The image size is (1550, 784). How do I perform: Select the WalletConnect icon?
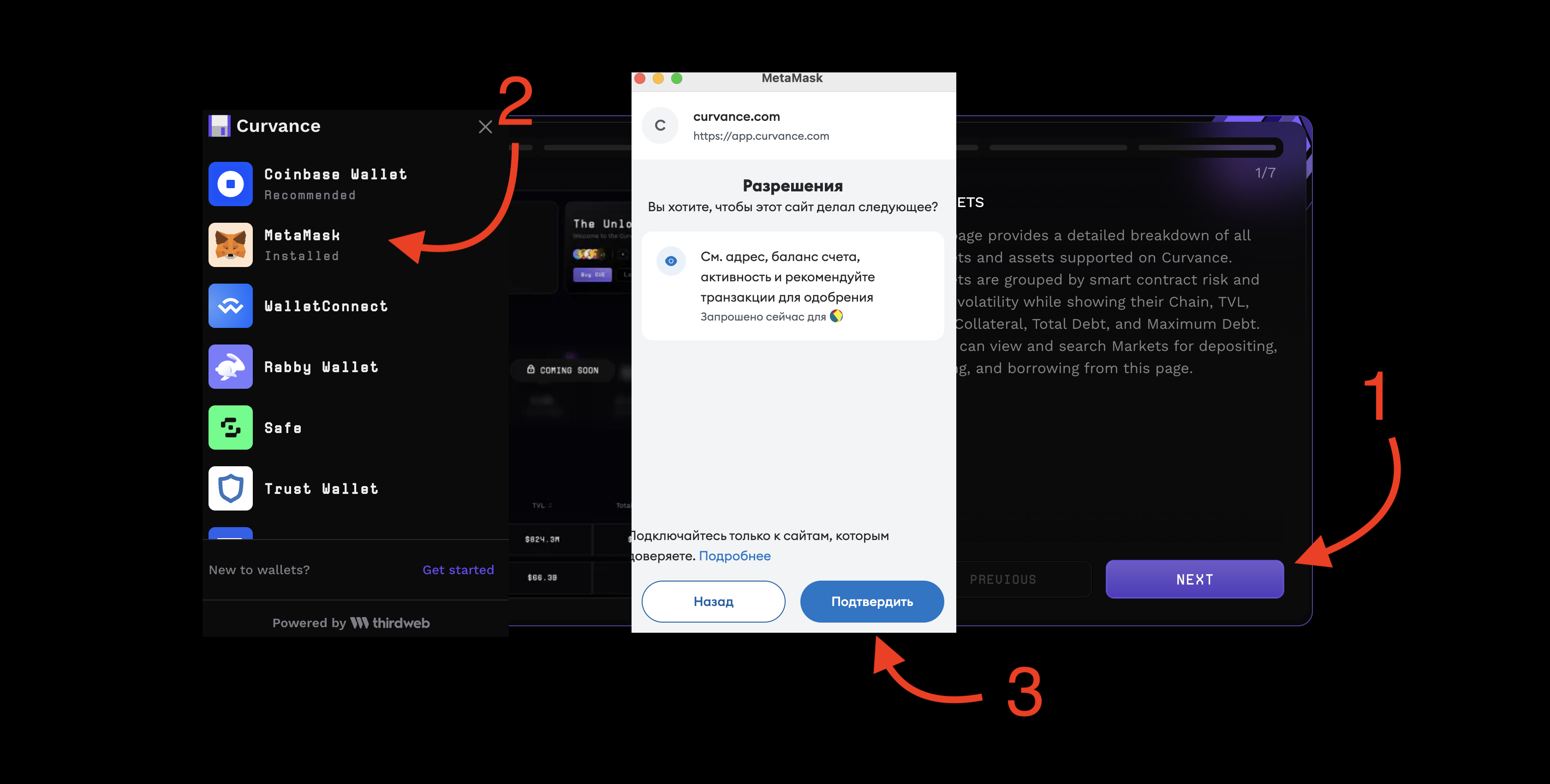coord(231,306)
